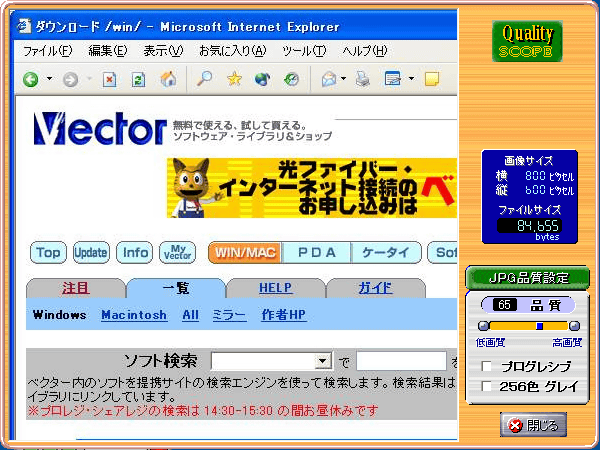Screen dimensions: 600x450
Task: Open the History clock icon
Action: [x=291, y=79]
